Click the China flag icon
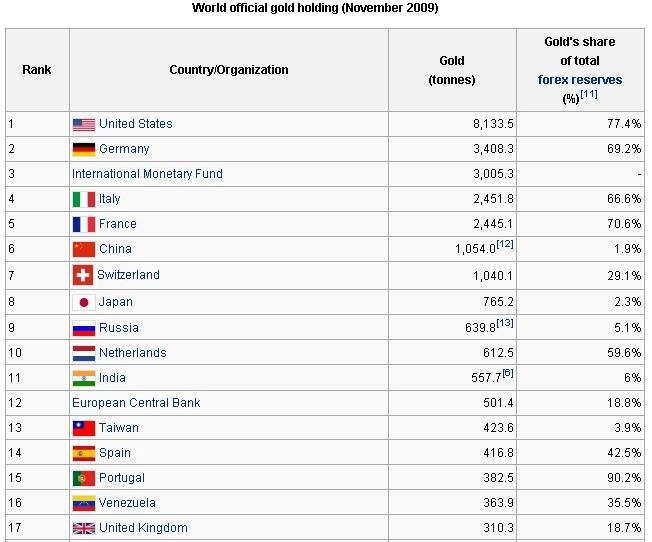This screenshot has height=542, width=652. 84,249
